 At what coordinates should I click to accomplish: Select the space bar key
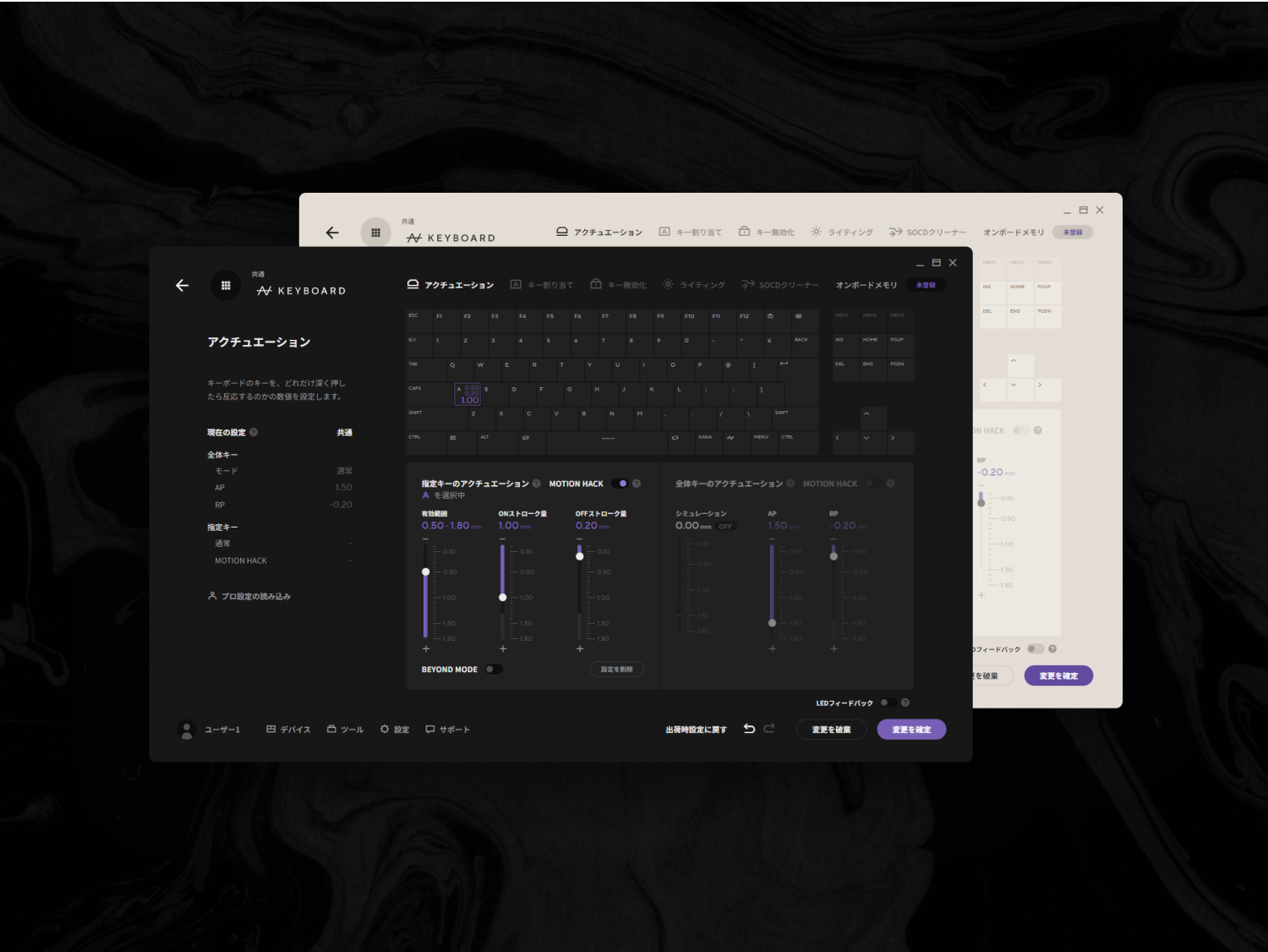click(607, 443)
